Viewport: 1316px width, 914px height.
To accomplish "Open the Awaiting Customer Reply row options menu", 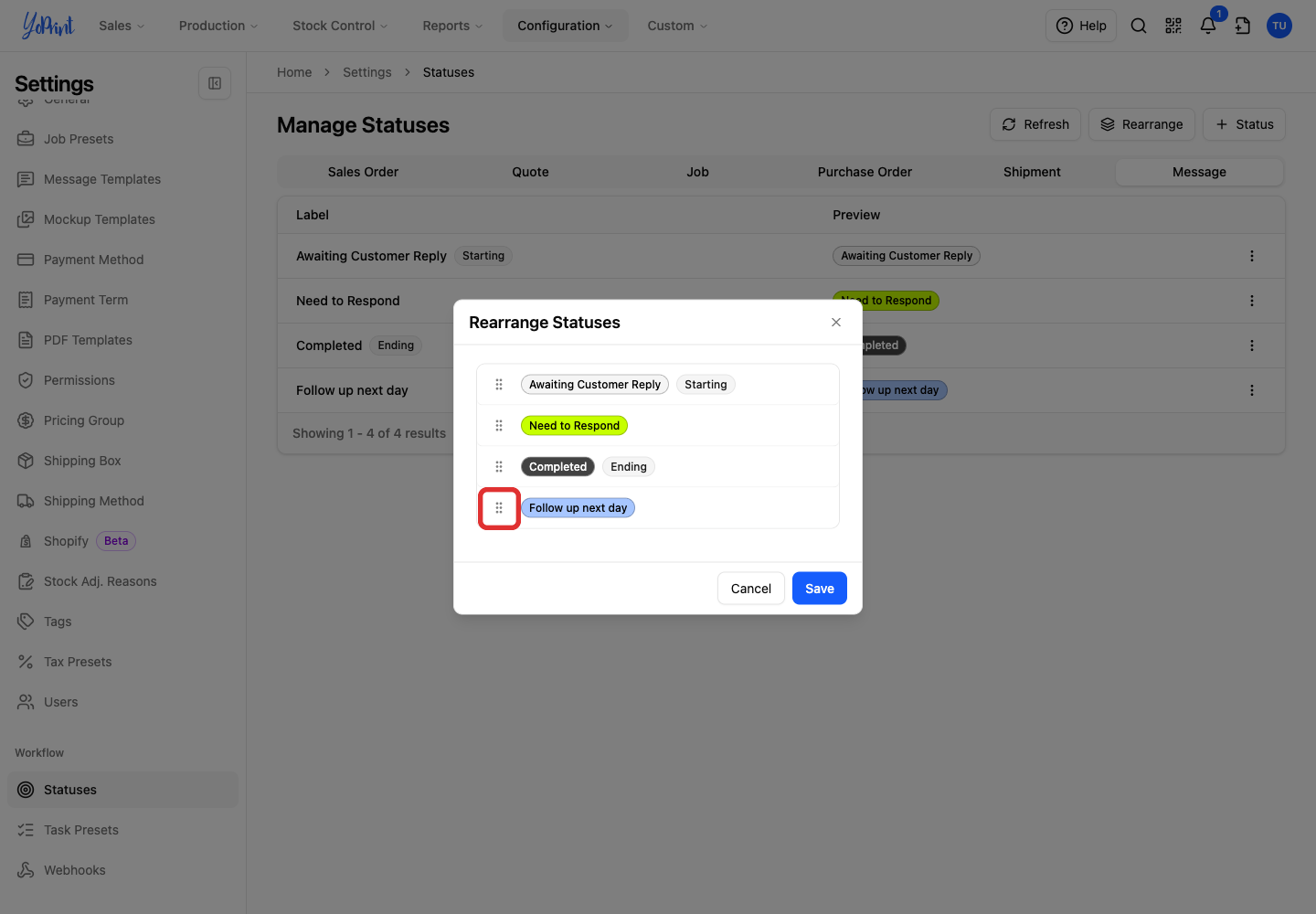I will [1252, 256].
